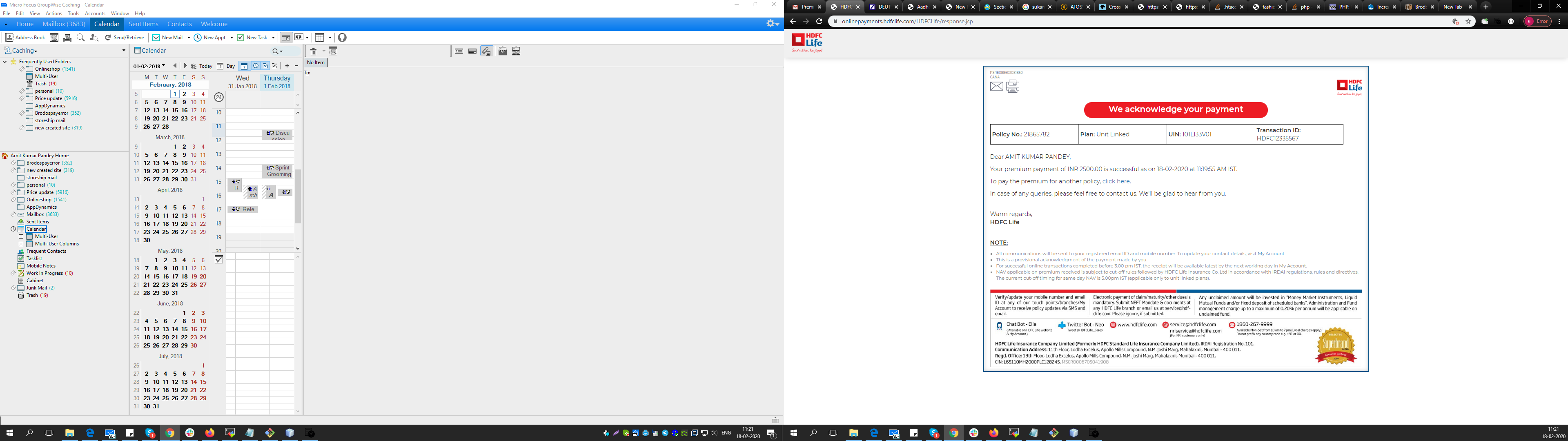Click the Find magnifier icon in GroupWise toolbar
The width and height of the screenshot is (1568, 441).
tap(80, 38)
